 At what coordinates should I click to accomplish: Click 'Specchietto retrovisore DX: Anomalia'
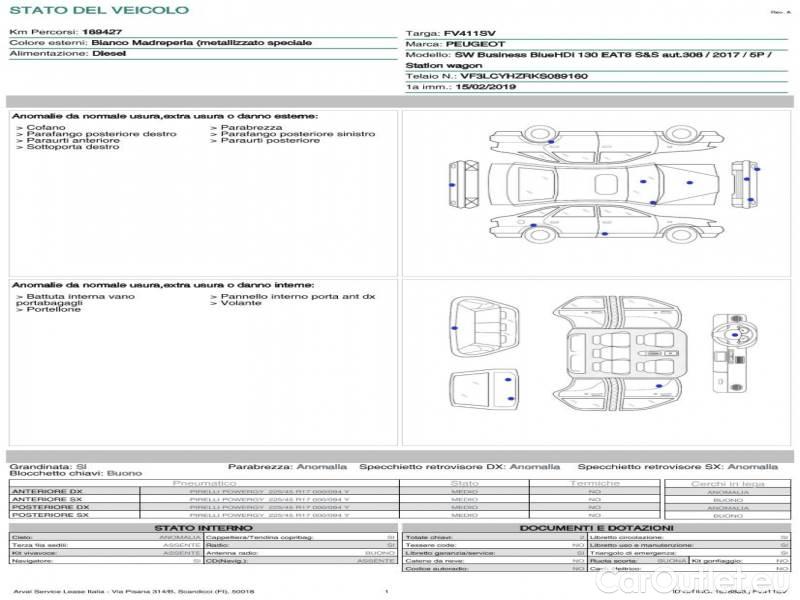point(459,466)
